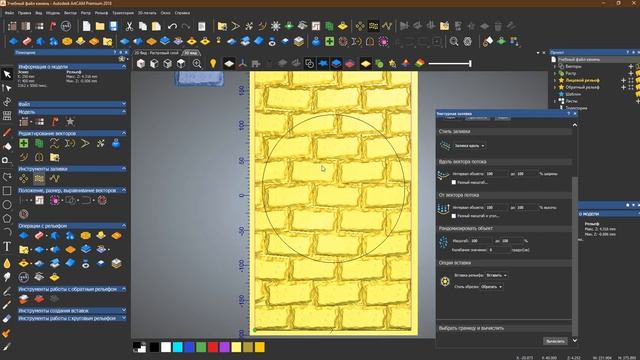Click the New document icon in top toolbar
The height and width of the screenshot is (360, 640).
click(87, 27)
